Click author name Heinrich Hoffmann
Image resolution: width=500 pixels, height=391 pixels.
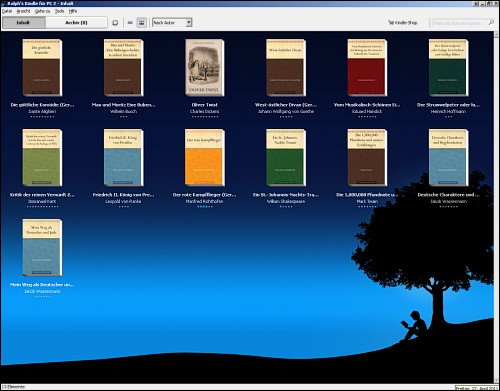pos(448,111)
